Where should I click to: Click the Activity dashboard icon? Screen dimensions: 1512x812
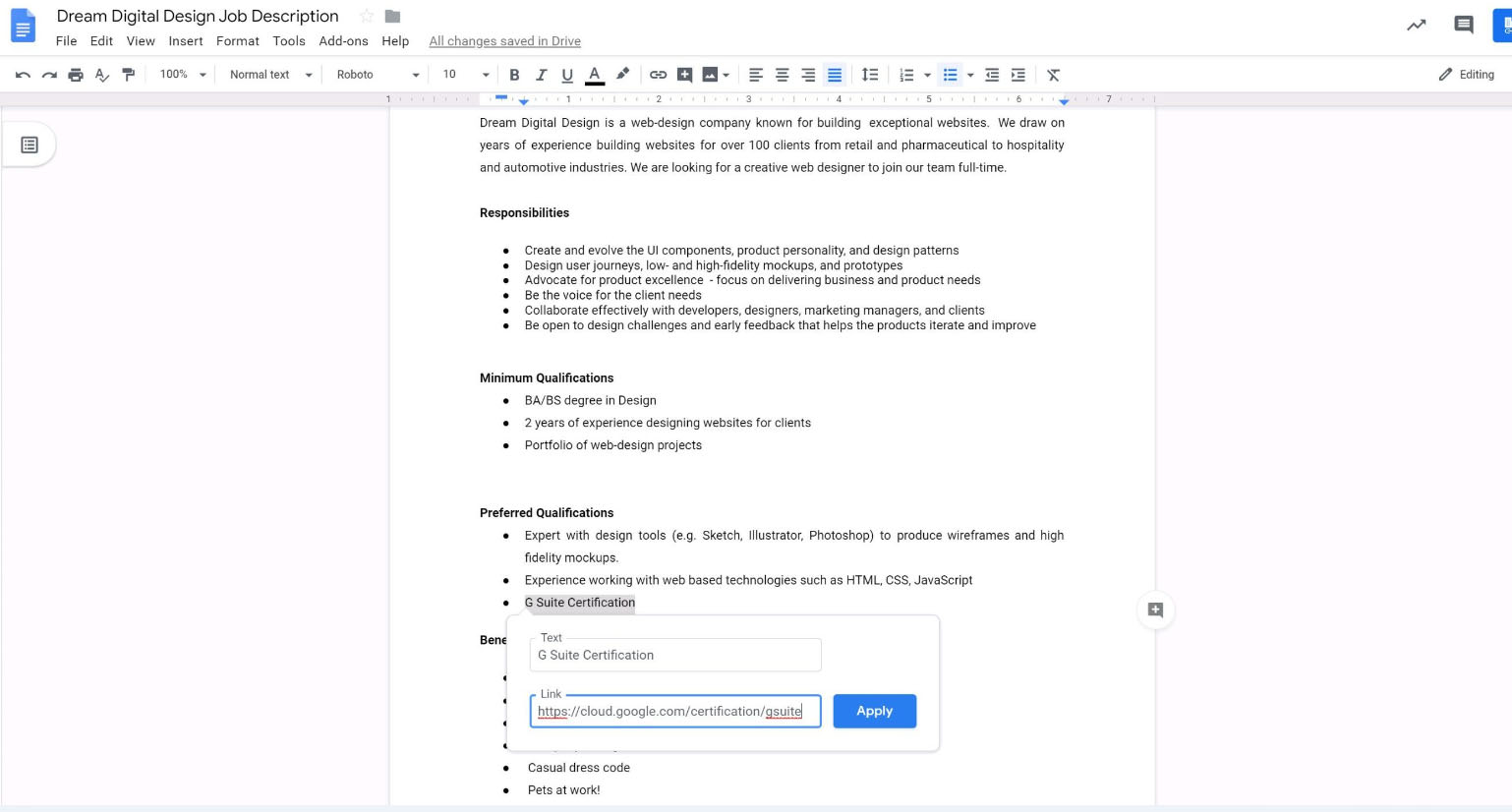pyautogui.click(x=1417, y=26)
